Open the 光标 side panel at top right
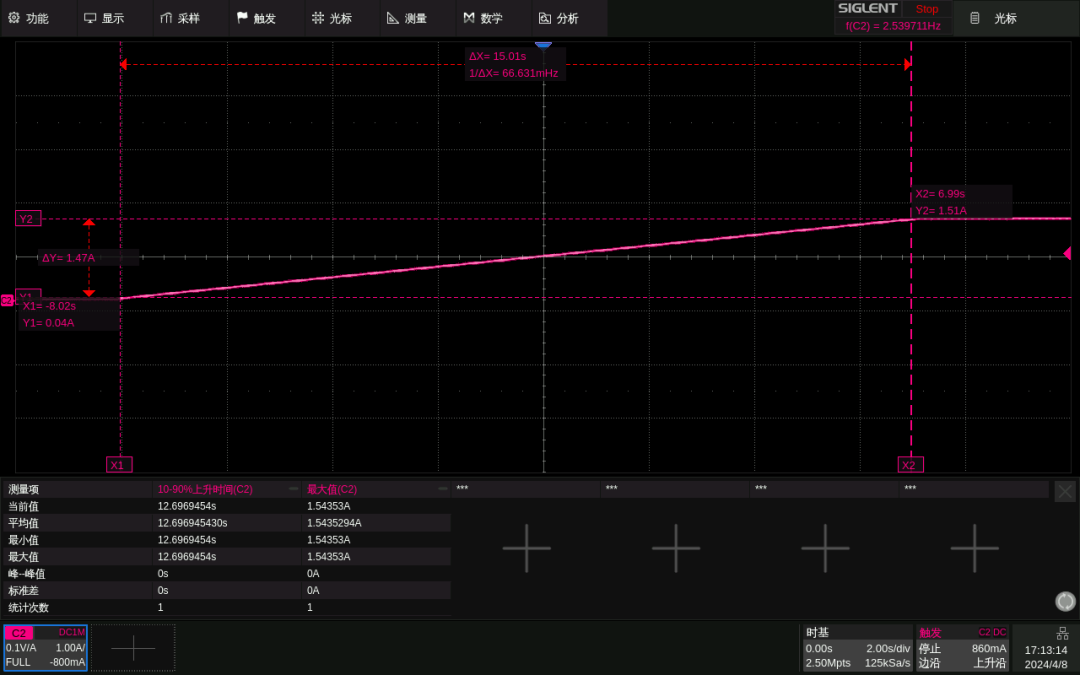 coord(1017,19)
